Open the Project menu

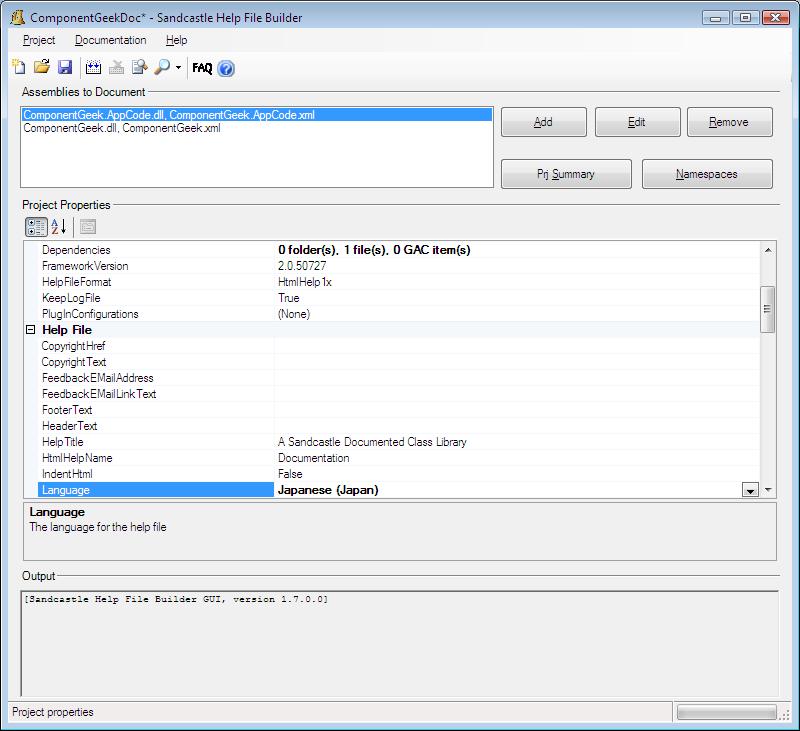[x=39, y=40]
